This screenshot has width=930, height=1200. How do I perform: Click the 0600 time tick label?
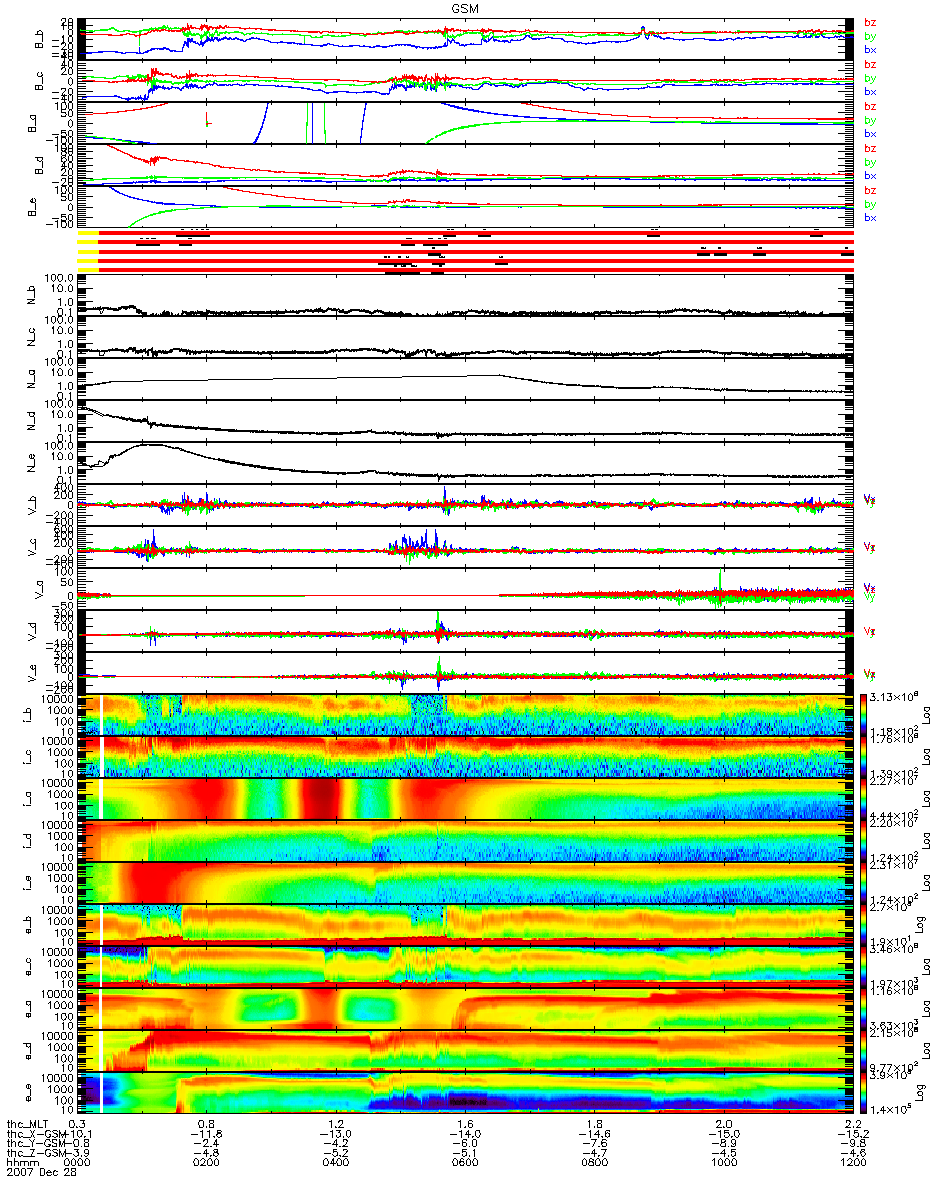[x=466, y=1163]
